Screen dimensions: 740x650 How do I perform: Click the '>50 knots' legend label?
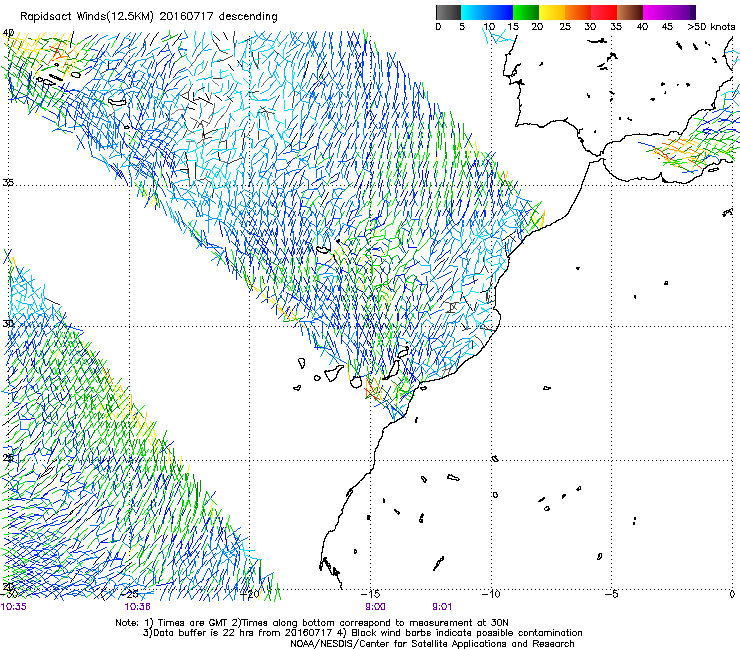711,27
